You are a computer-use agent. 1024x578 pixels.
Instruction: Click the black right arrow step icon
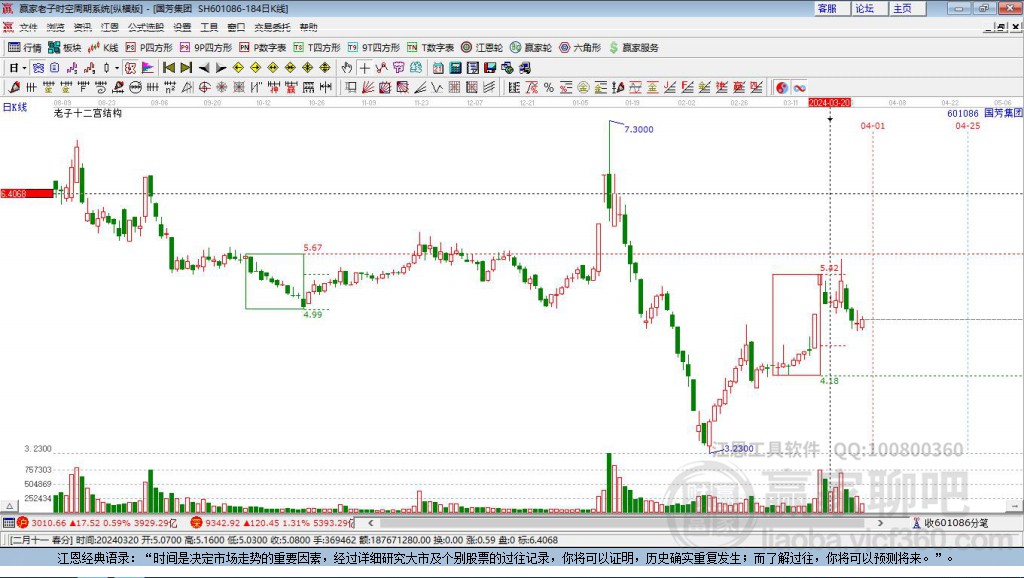click(221, 68)
